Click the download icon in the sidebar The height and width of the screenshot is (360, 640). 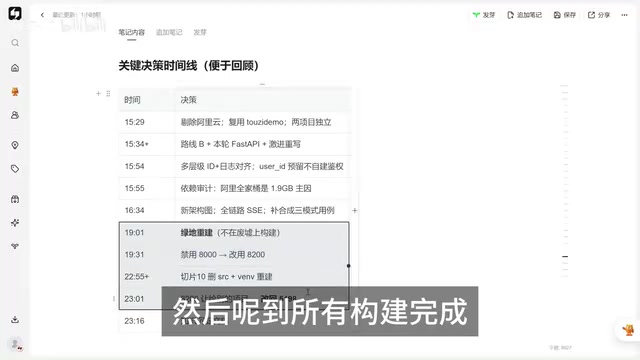(x=15, y=320)
